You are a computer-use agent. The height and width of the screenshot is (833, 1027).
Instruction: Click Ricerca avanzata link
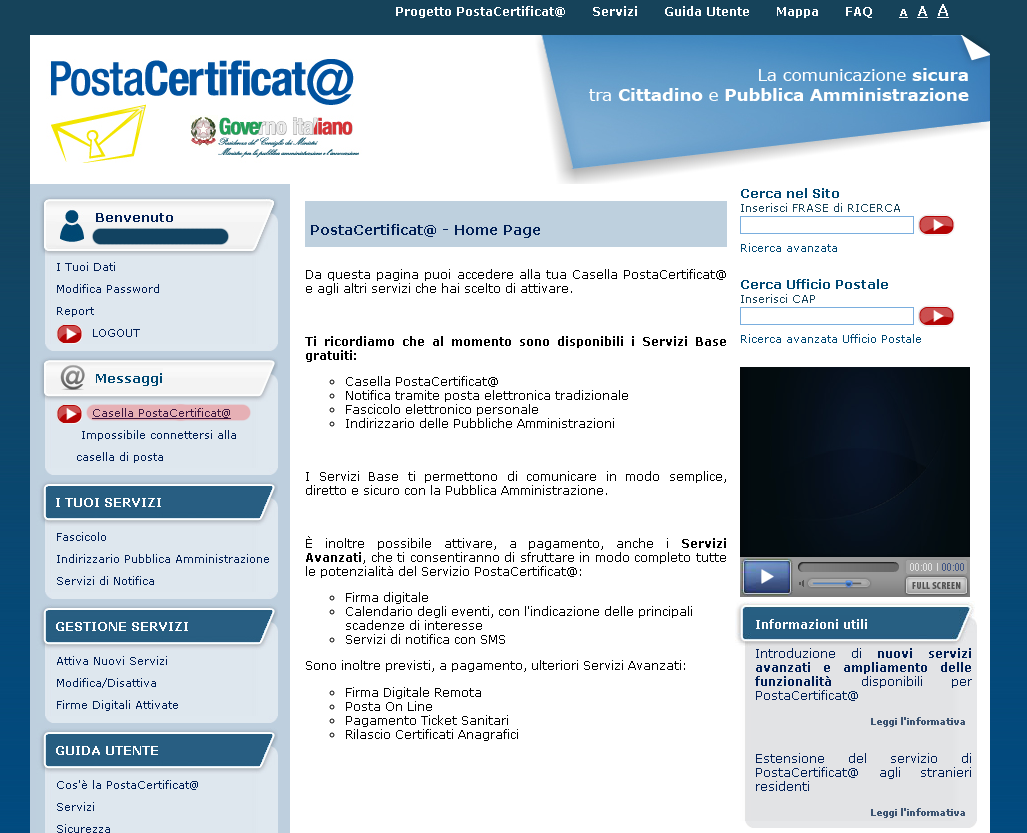(789, 248)
